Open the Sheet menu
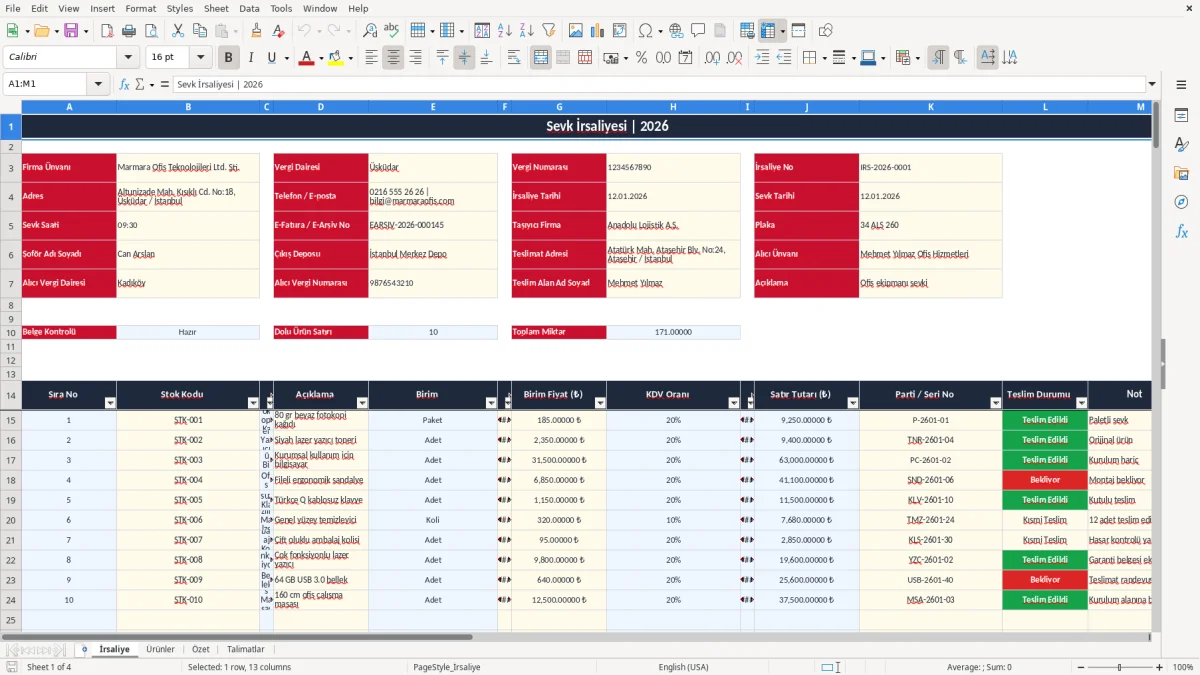This screenshot has width=1200, height=675. pos(216,8)
